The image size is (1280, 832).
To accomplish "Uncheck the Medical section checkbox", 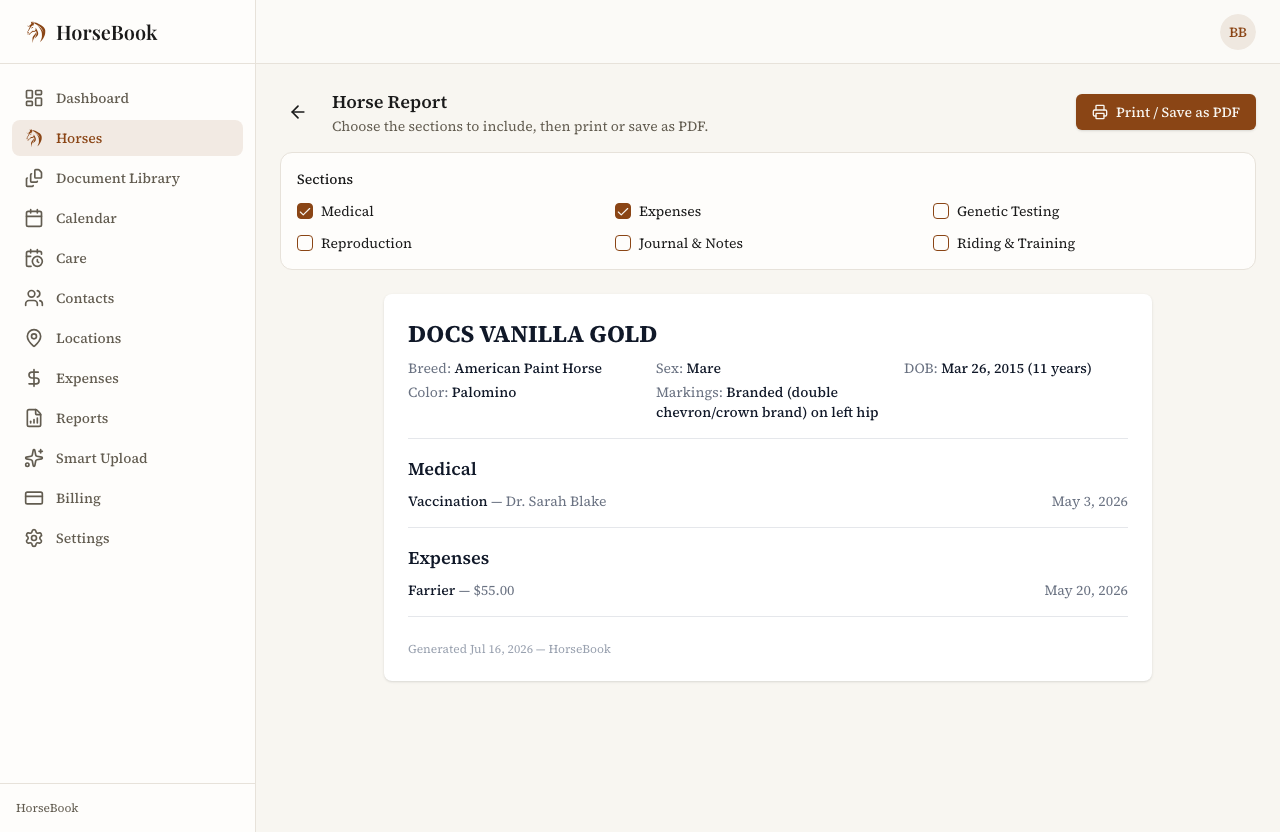I will 305,211.
